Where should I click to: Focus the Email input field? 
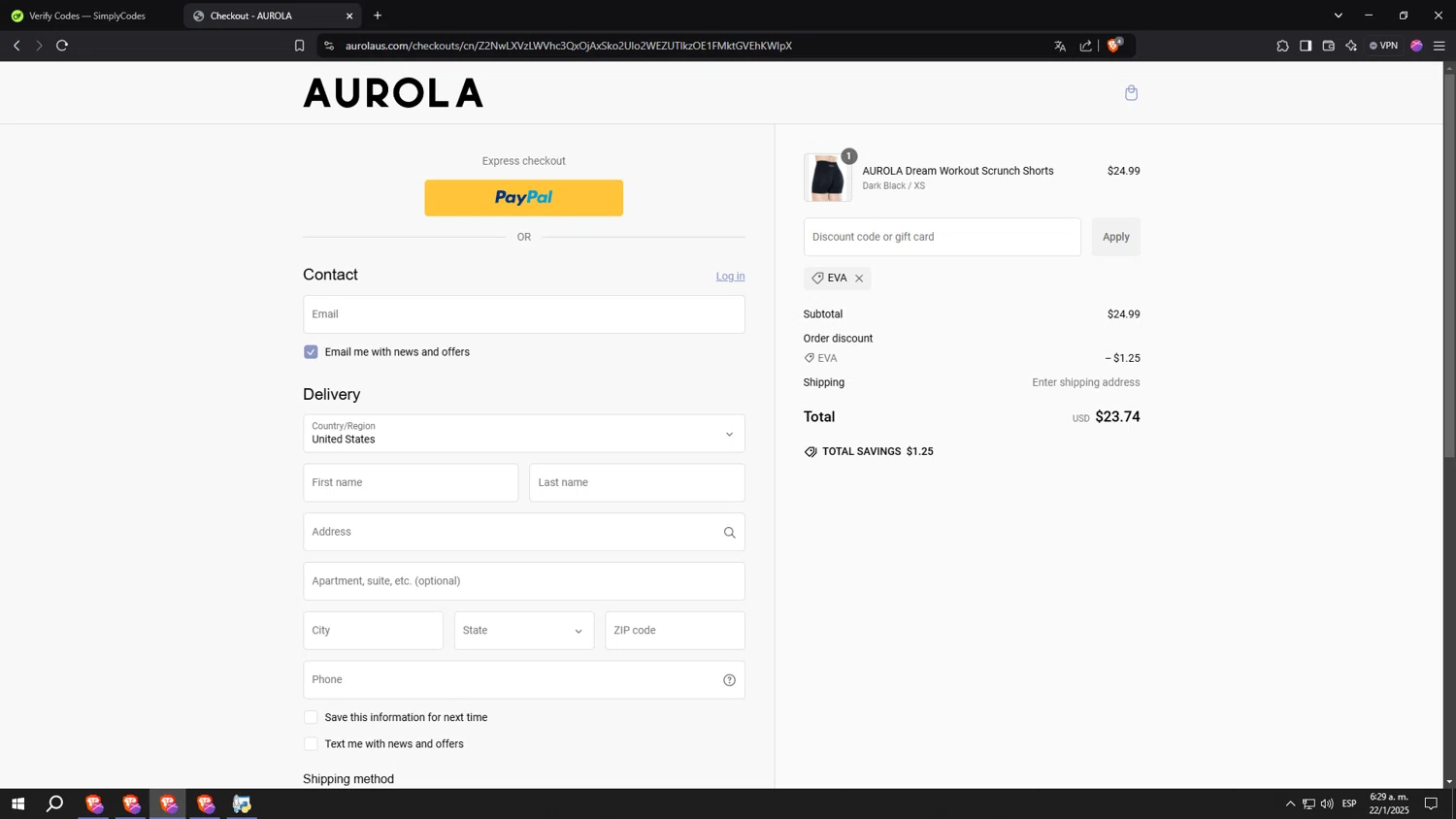pyautogui.click(x=524, y=314)
